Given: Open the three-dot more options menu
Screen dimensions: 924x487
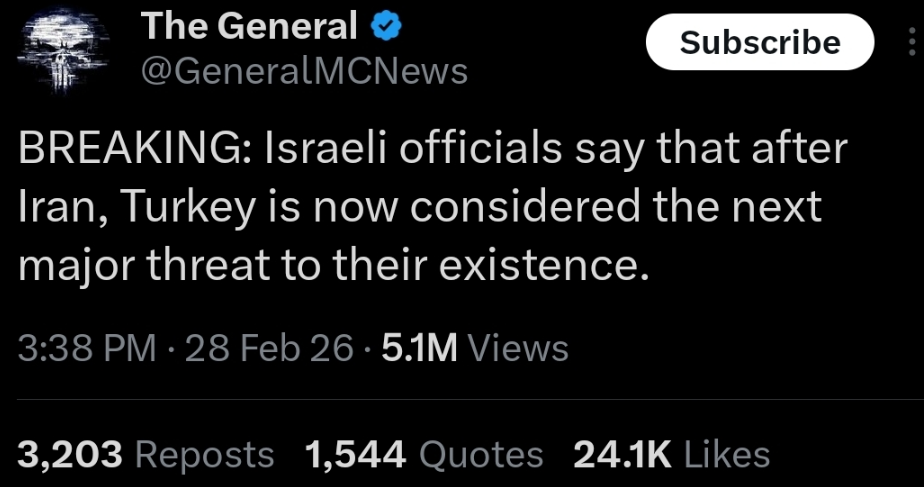Looking at the screenshot, I should (x=912, y=42).
